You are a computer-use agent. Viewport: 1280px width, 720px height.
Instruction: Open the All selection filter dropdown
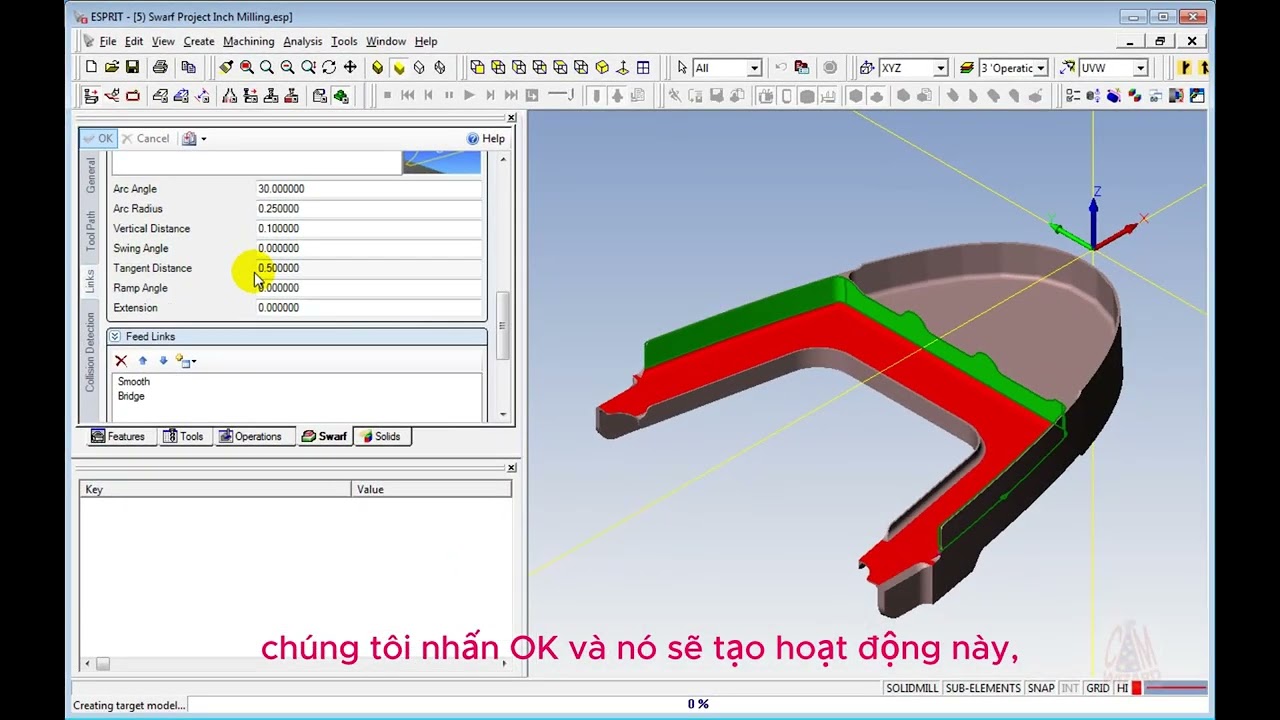[754, 68]
